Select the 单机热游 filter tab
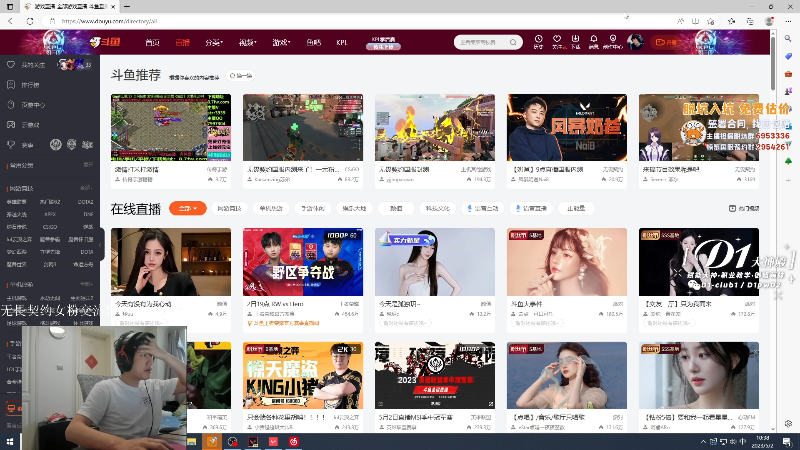Image resolution: width=800 pixels, height=450 pixels. [271, 208]
